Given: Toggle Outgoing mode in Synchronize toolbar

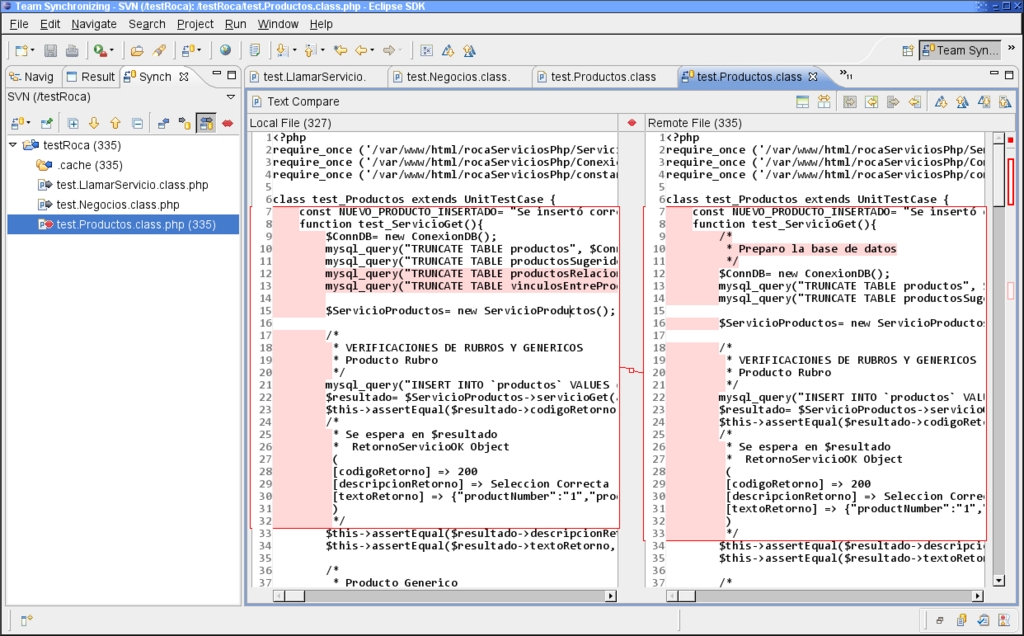Looking at the screenshot, I should [x=184, y=123].
